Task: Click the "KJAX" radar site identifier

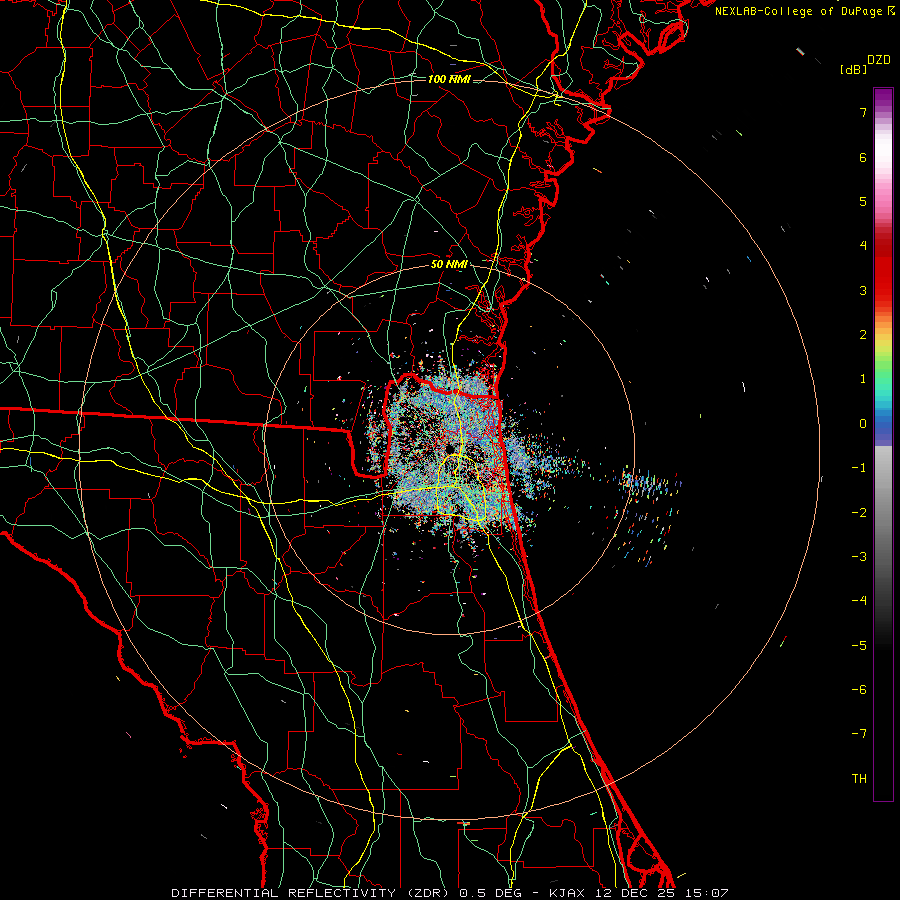Action: (x=567, y=893)
